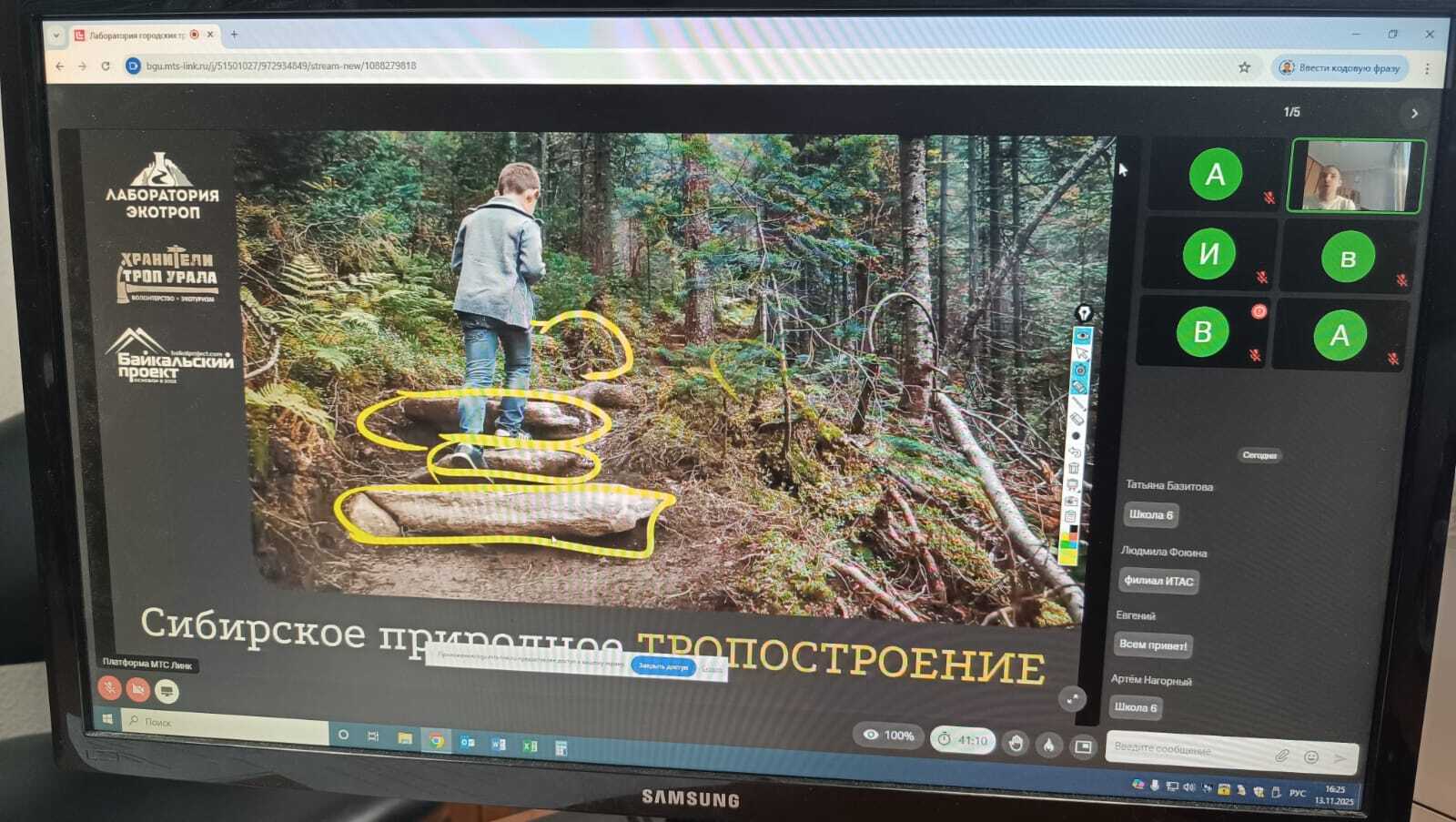Click the blue Закрыть доступ button

(662, 666)
